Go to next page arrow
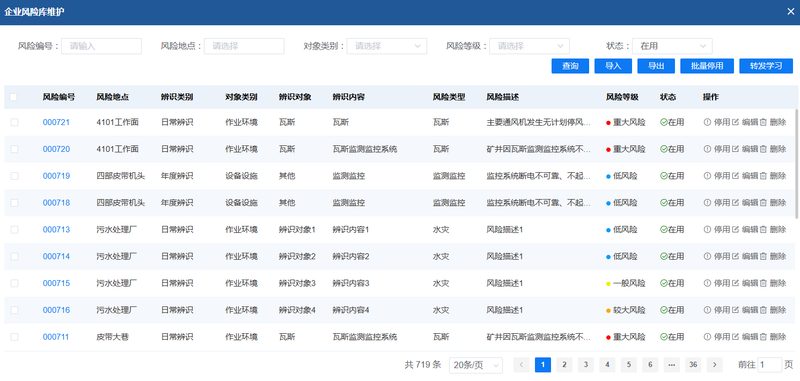Screen dimensions: 800x381 714,365
